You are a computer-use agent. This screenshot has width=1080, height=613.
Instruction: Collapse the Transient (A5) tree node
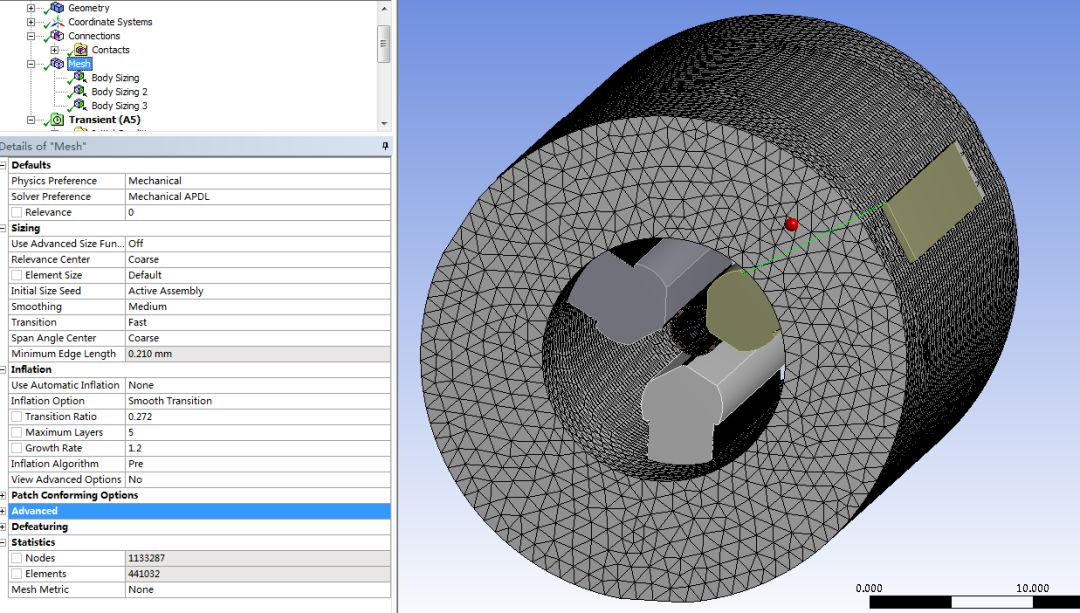(31, 120)
